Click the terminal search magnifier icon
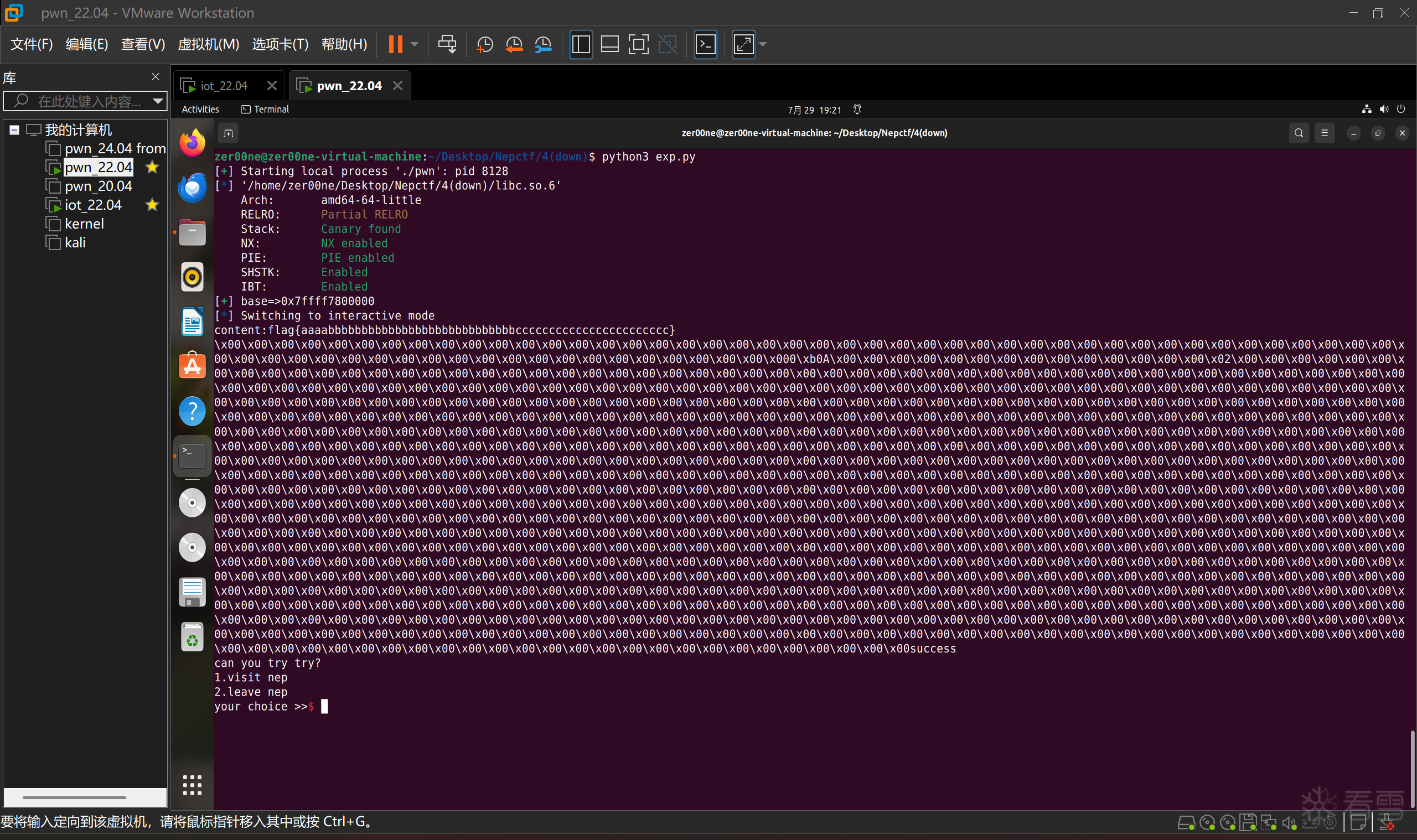 [1298, 133]
